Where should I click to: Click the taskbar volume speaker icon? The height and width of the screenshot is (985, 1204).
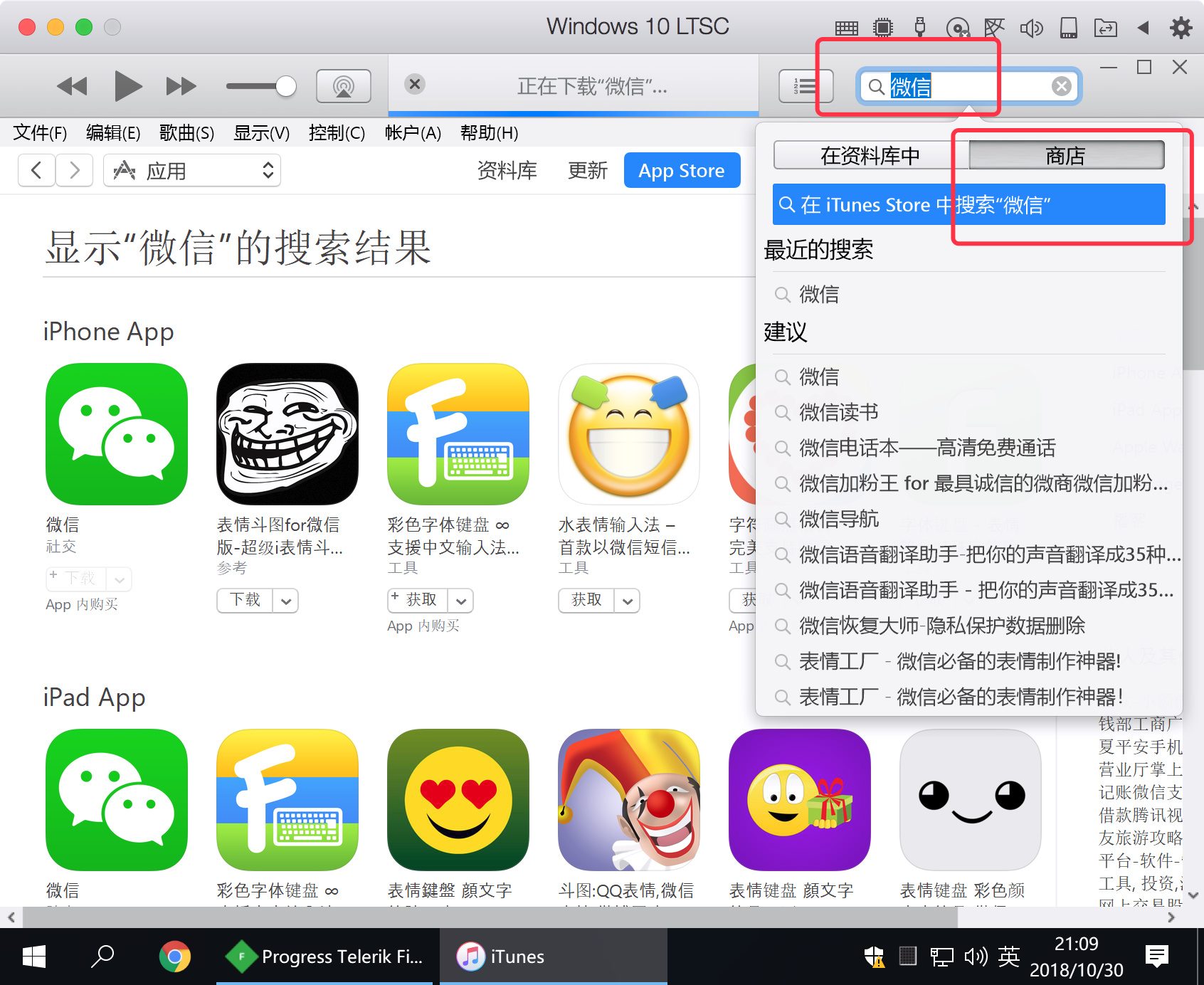click(976, 957)
